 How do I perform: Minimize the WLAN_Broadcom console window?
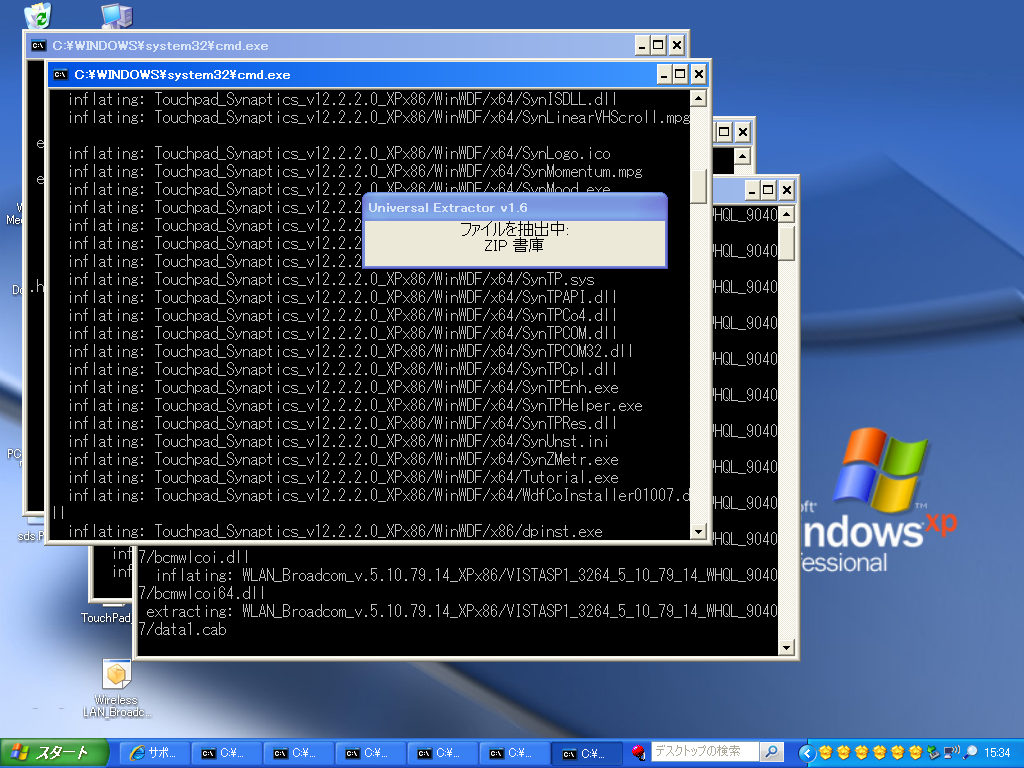(751, 190)
